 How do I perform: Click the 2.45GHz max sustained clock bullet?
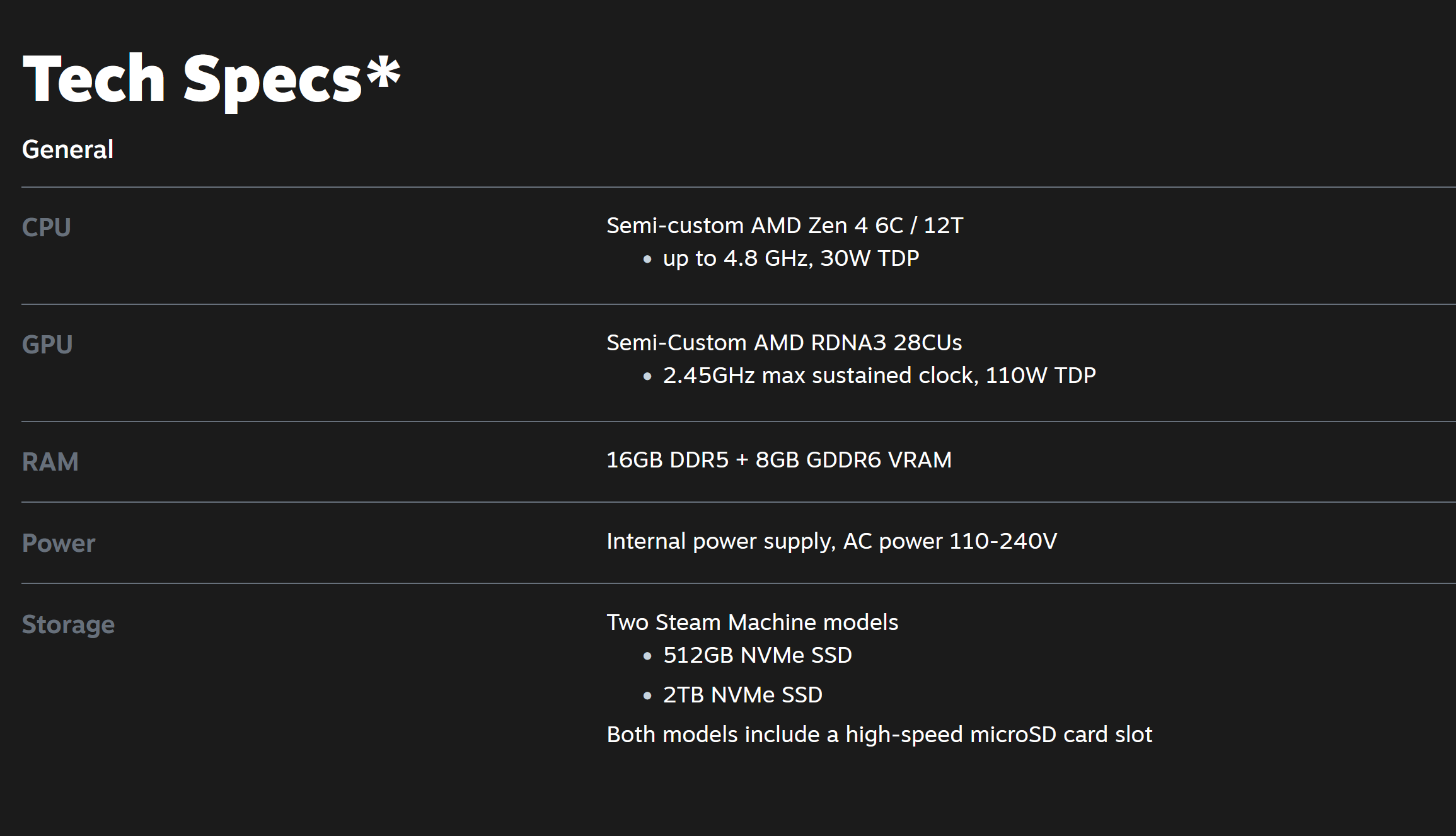[879, 375]
